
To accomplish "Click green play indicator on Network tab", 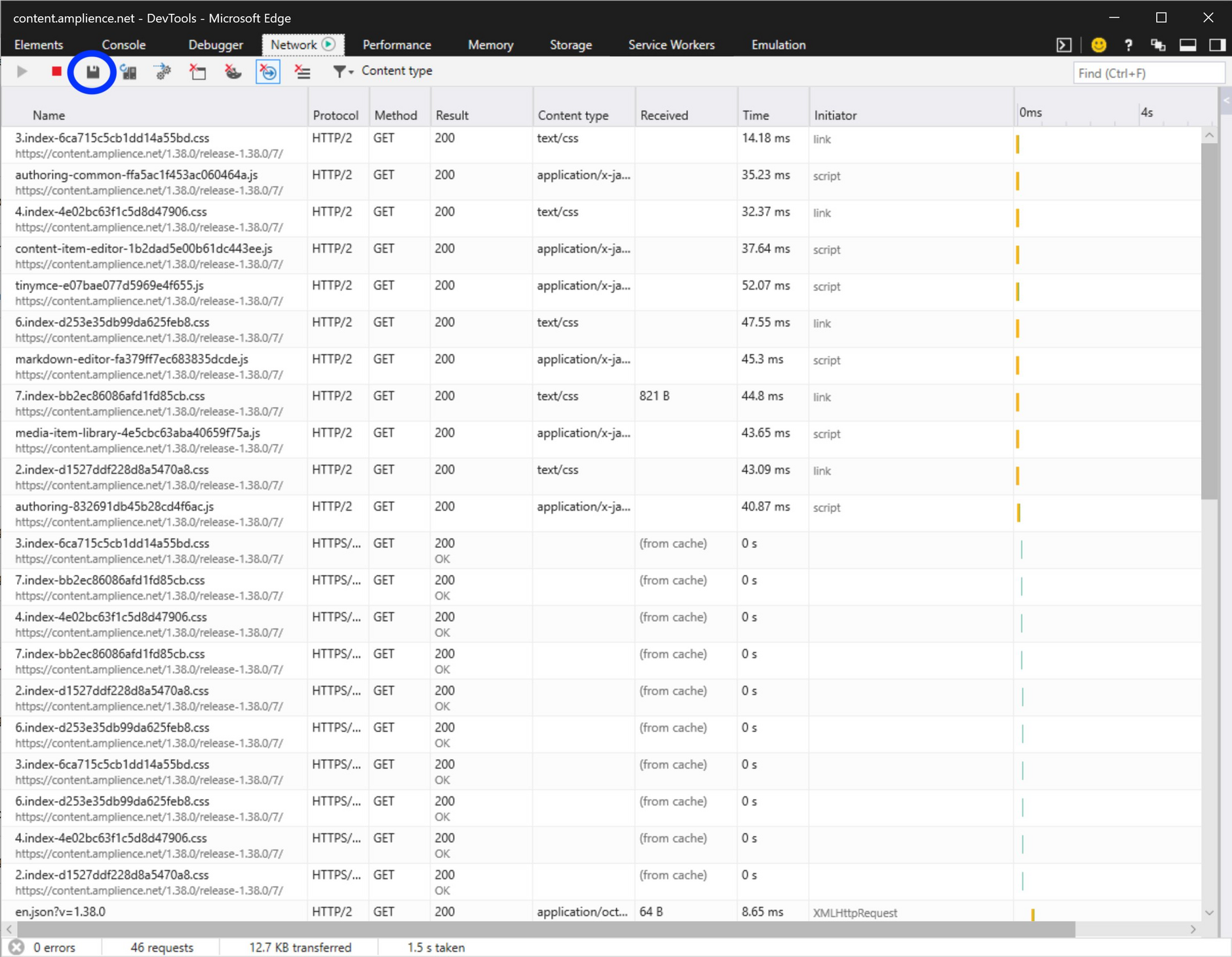I will tap(329, 44).
